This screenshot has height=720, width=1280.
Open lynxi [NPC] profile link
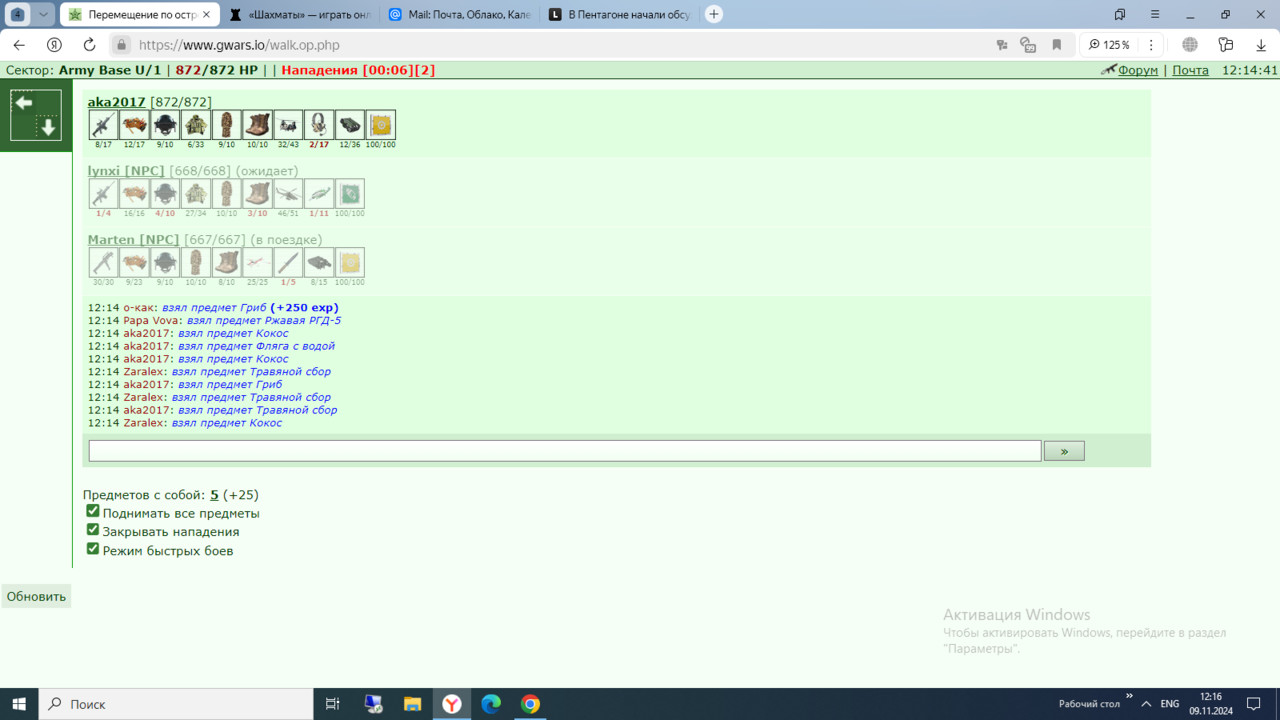[x=126, y=171]
